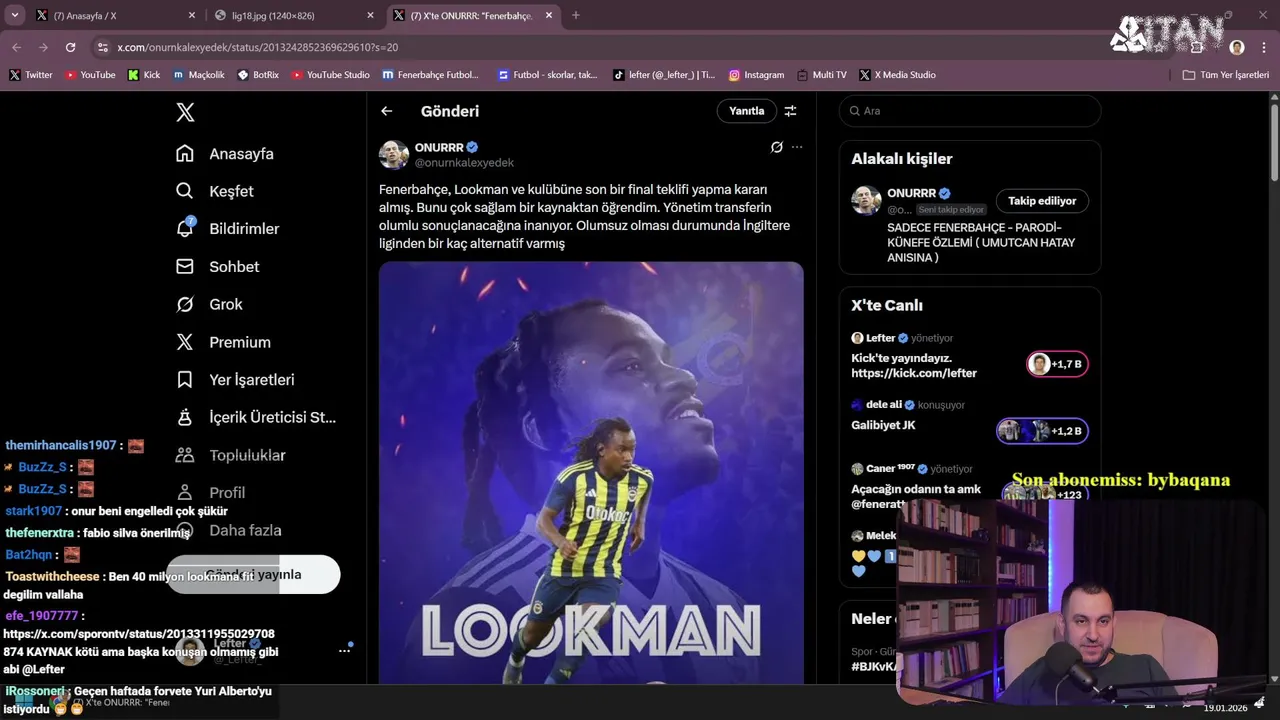Click Takip ediliyor button
The width and height of the screenshot is (1280, 720).
1042,201
